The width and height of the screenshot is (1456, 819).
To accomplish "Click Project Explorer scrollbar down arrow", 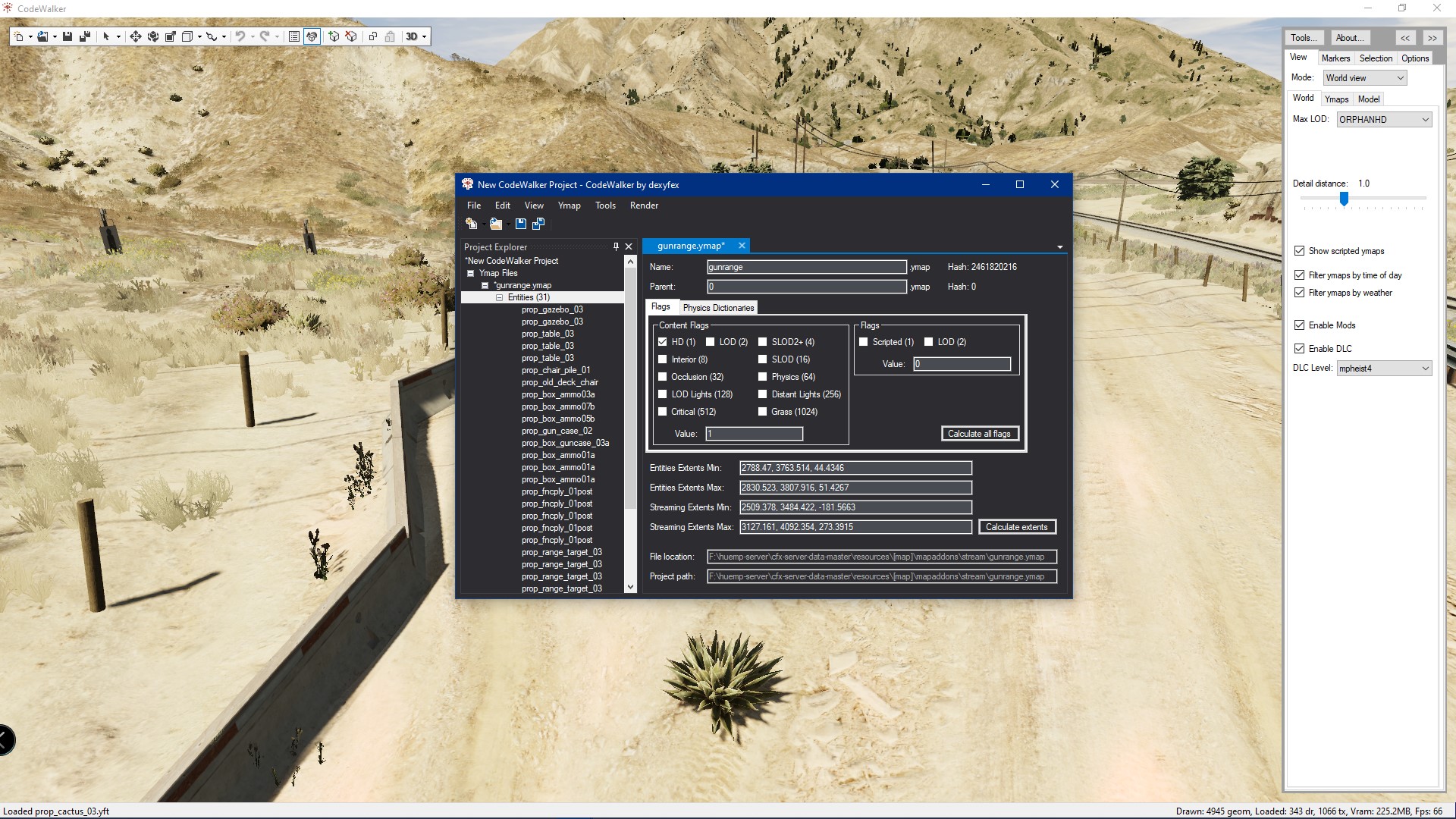I will pos(630,587).
